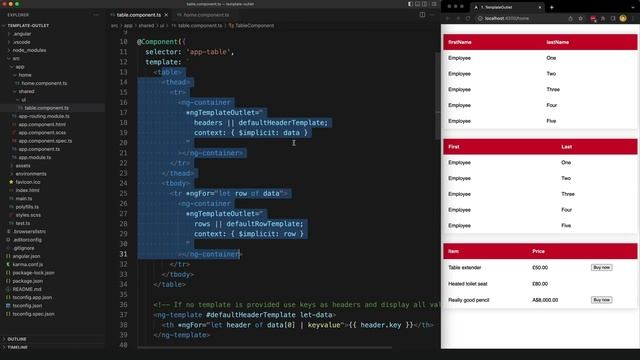
Task: Click the editor horizontal scrollbar
Action: pos(264,347)
